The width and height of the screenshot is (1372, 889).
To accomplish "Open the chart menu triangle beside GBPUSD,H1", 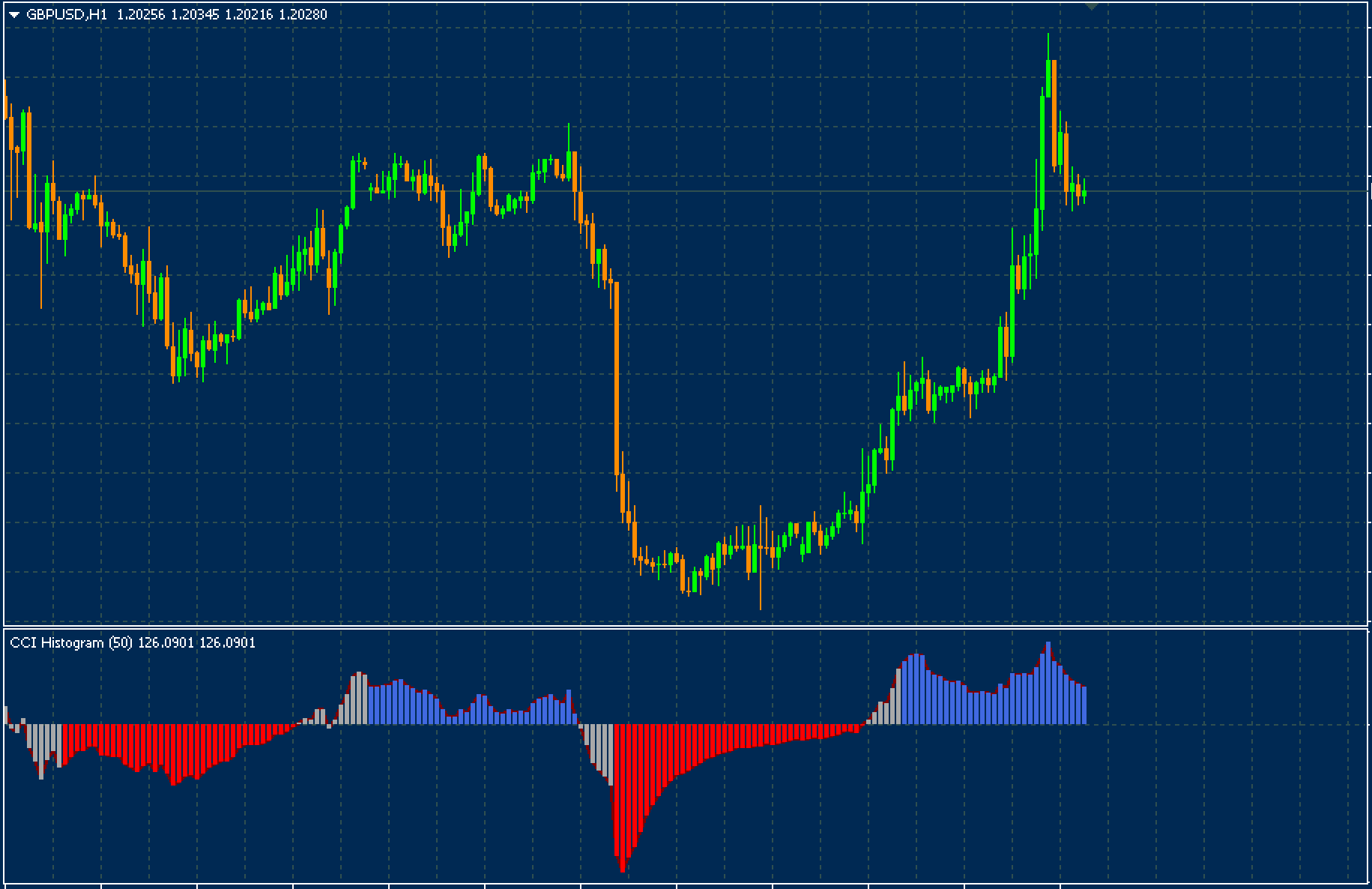I will coord(14,14).
